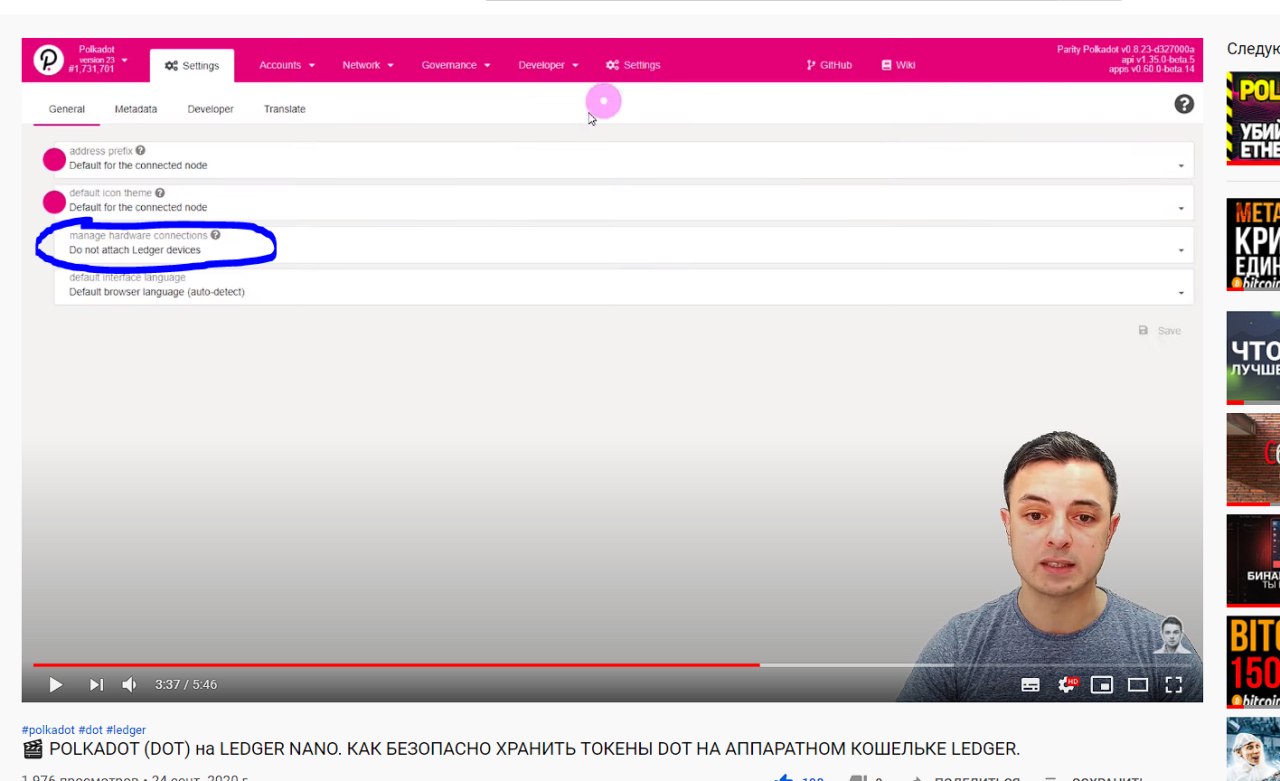Open Polkadot chain selector dropdown

click(x=99, y=60)
